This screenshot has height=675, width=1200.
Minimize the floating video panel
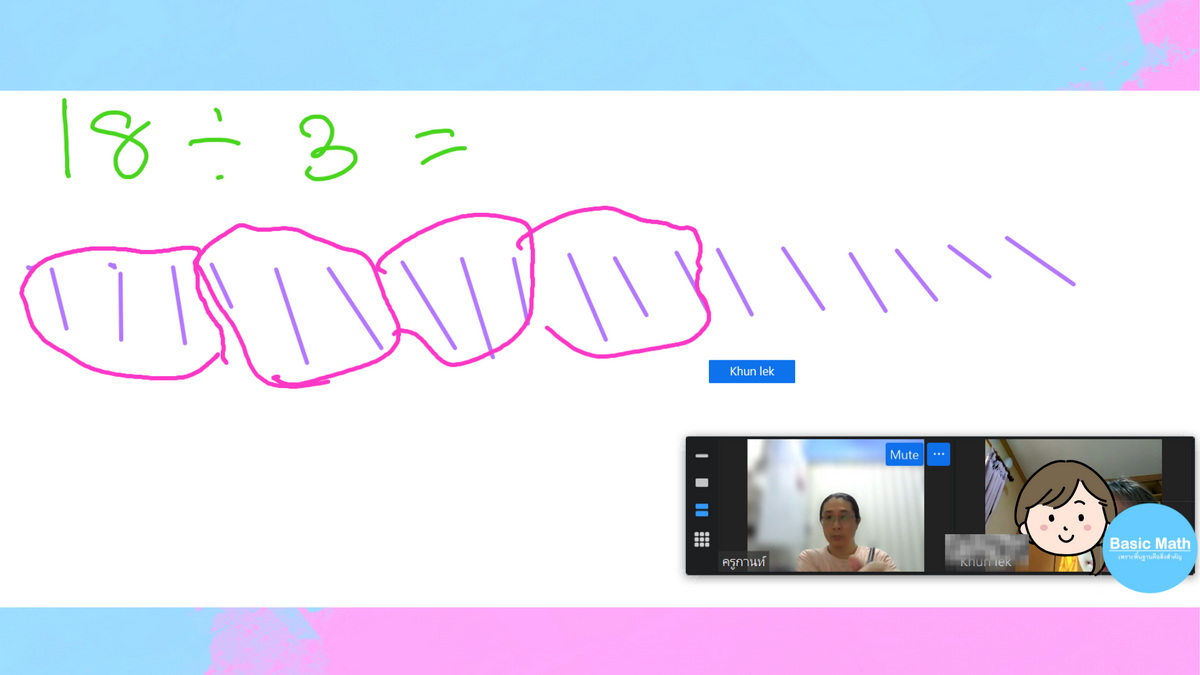tap(702, 456)
